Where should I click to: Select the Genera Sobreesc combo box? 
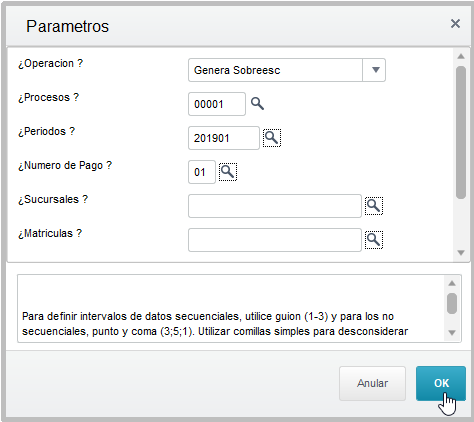[x=287, y=70]
